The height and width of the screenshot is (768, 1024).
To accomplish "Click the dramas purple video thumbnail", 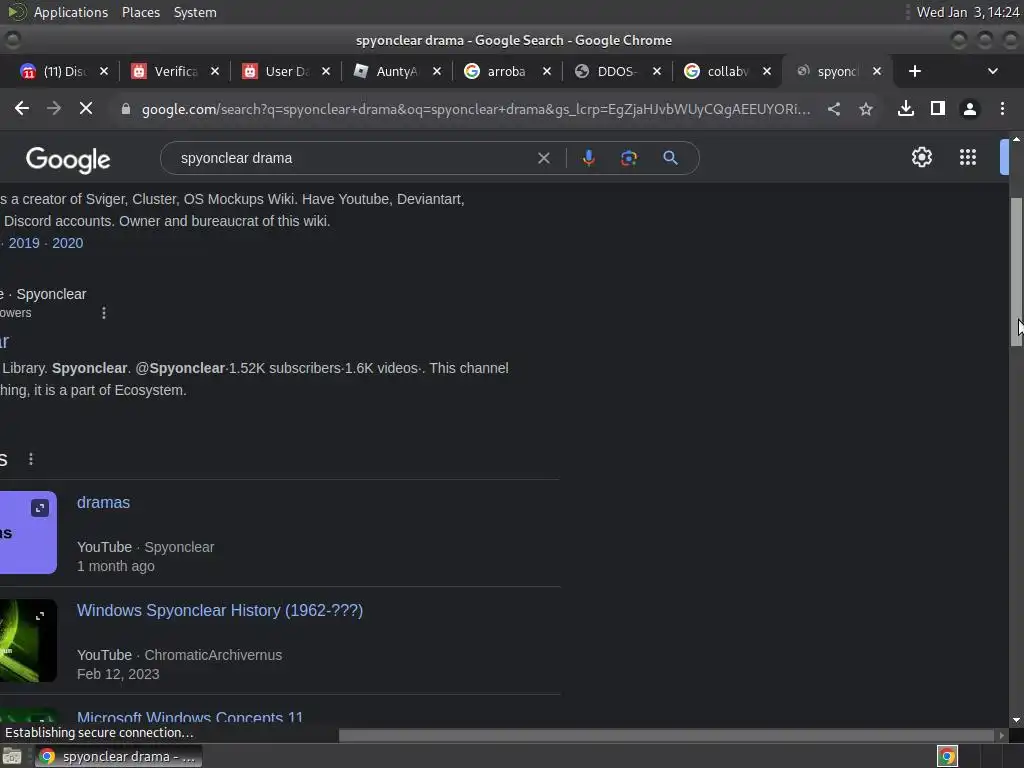I will [x=28, y=532].
